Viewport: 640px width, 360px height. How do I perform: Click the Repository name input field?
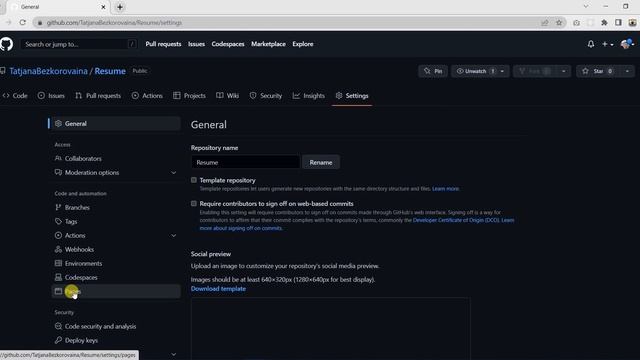tap(245, 162)
